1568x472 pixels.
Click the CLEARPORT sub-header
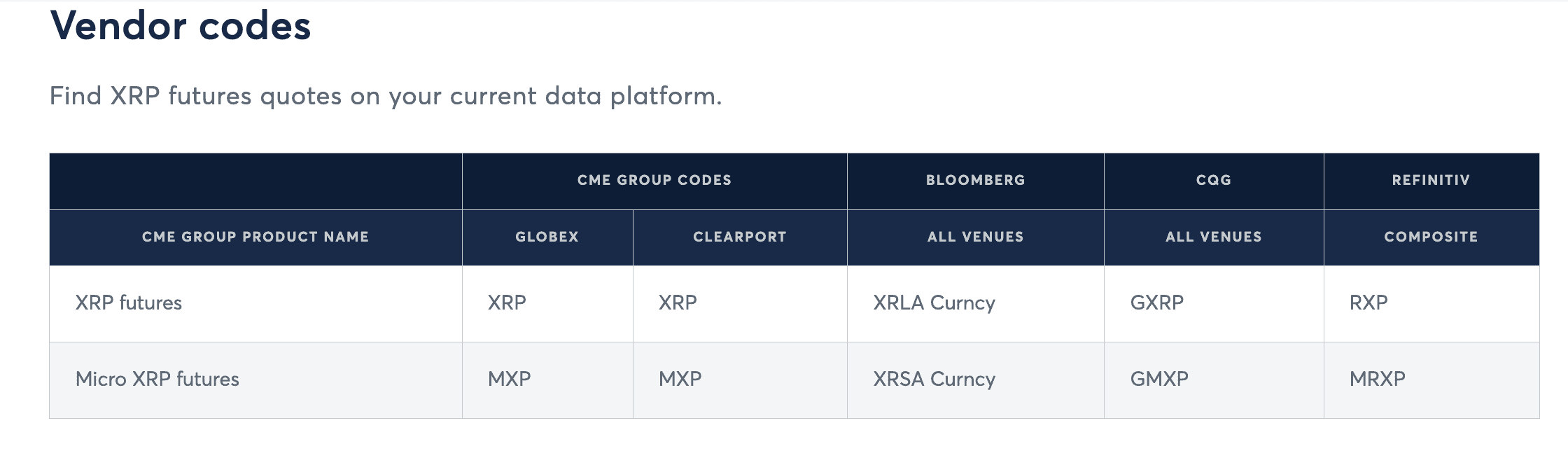tap(739, 237)
